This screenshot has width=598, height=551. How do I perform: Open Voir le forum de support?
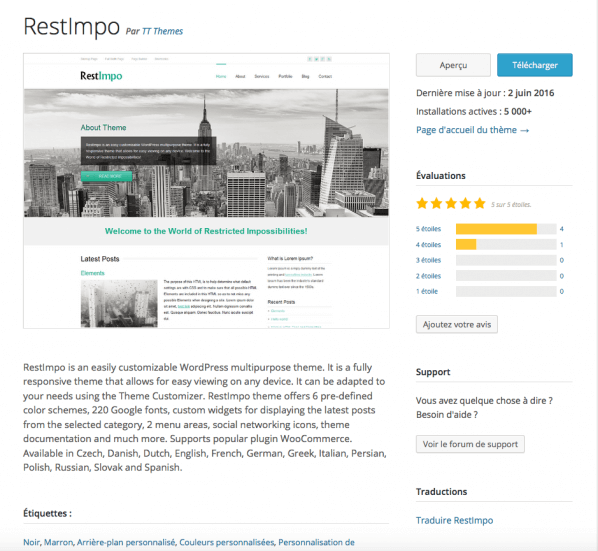[470, 444]
